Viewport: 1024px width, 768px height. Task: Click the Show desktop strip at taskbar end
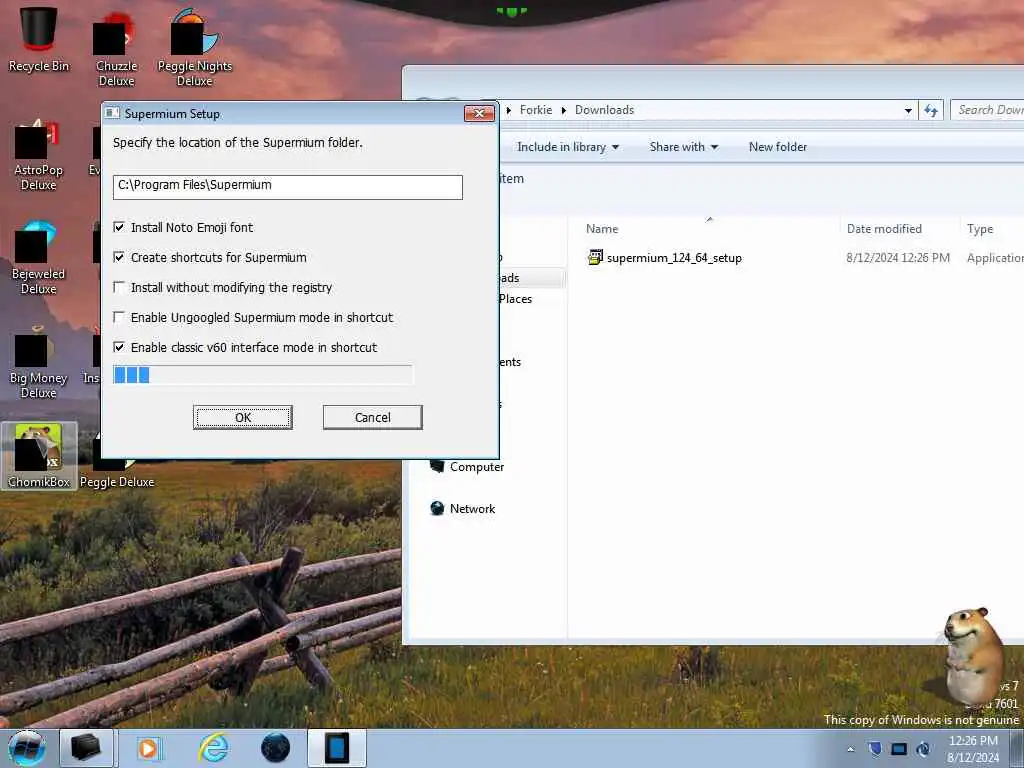coord(1017,748)
